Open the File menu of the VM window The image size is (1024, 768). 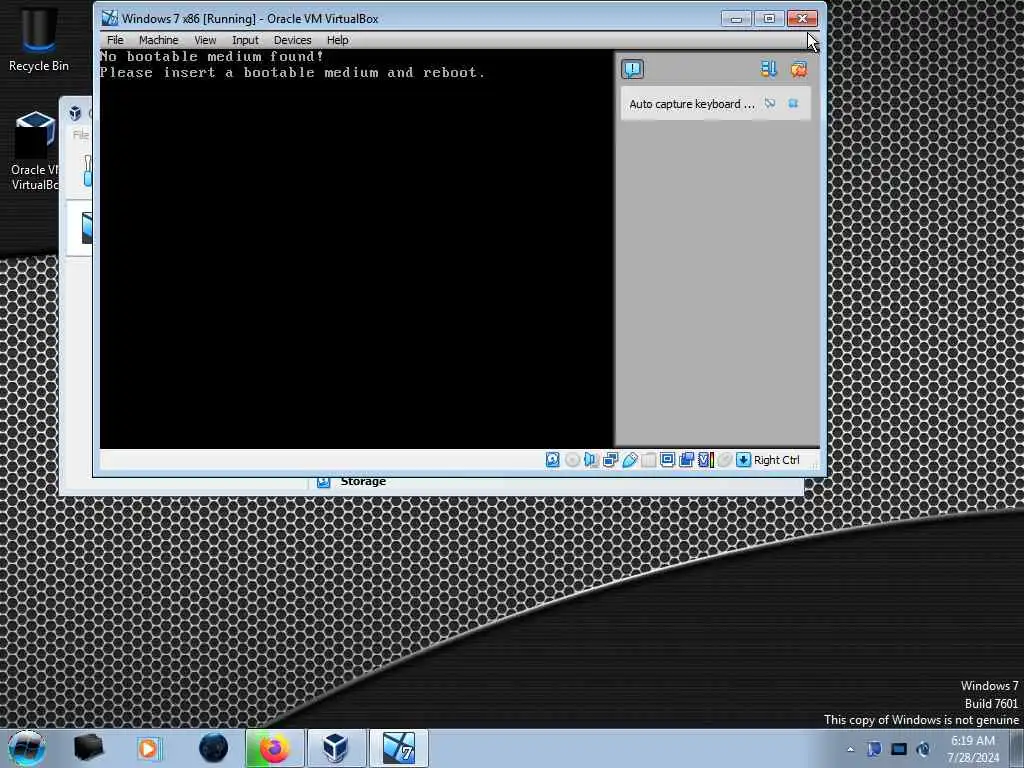pyautogui.click(x=115, y=40)
